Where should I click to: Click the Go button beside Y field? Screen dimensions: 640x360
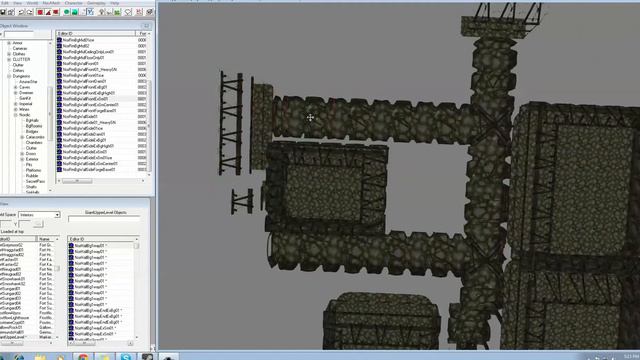38,224
